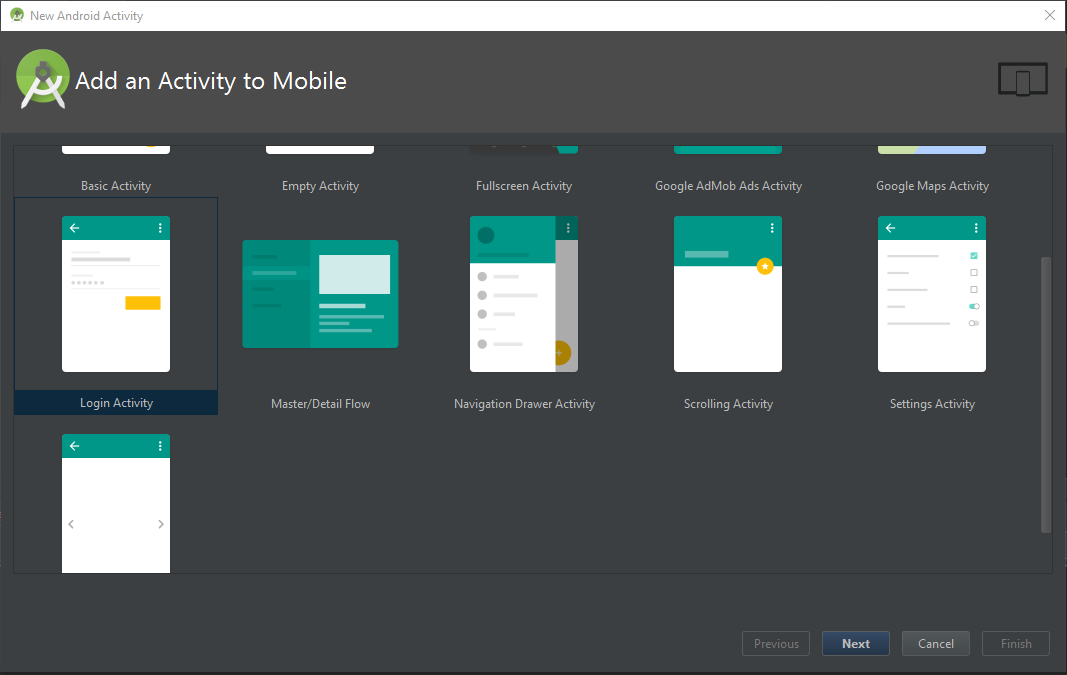Click the Fullscreen Activity label
Viewport: 1067px width, 675px height.
pyautogui.click(x=524, y=186)
